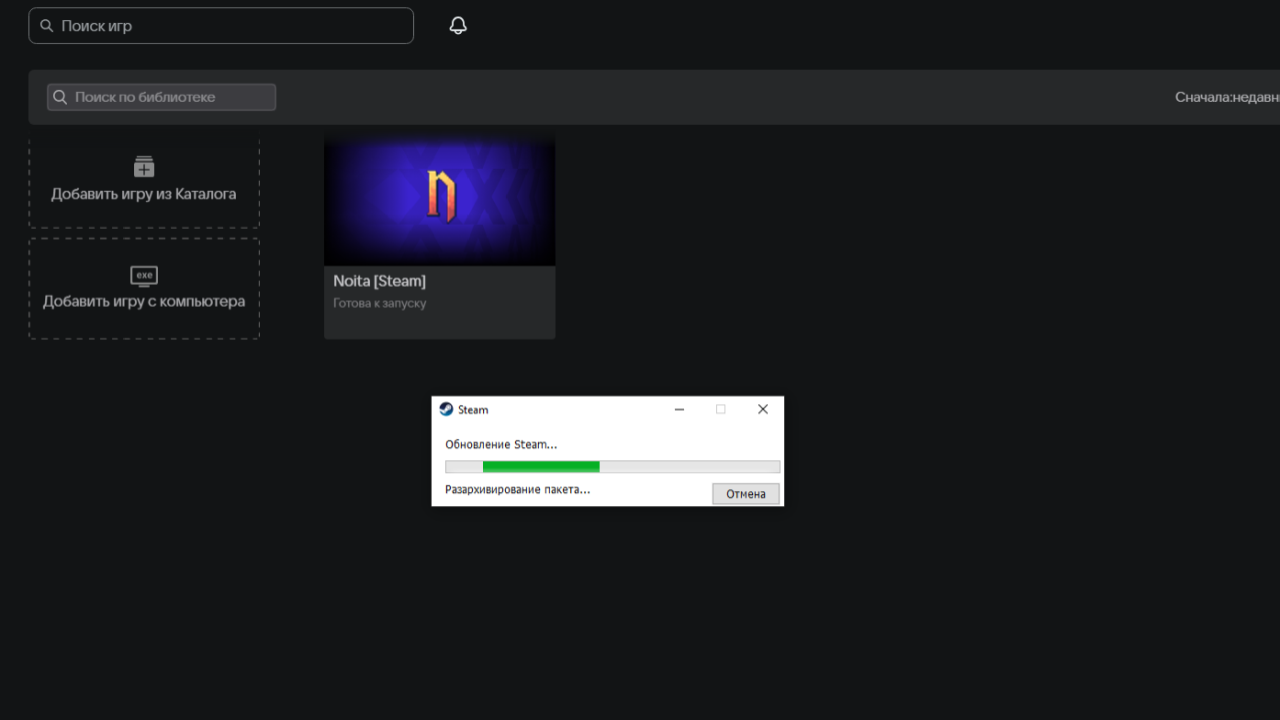Select the Noita game cover thumbnail
Image resolution: width=1280 pixels, height=720 pixels.
[440, 199]
